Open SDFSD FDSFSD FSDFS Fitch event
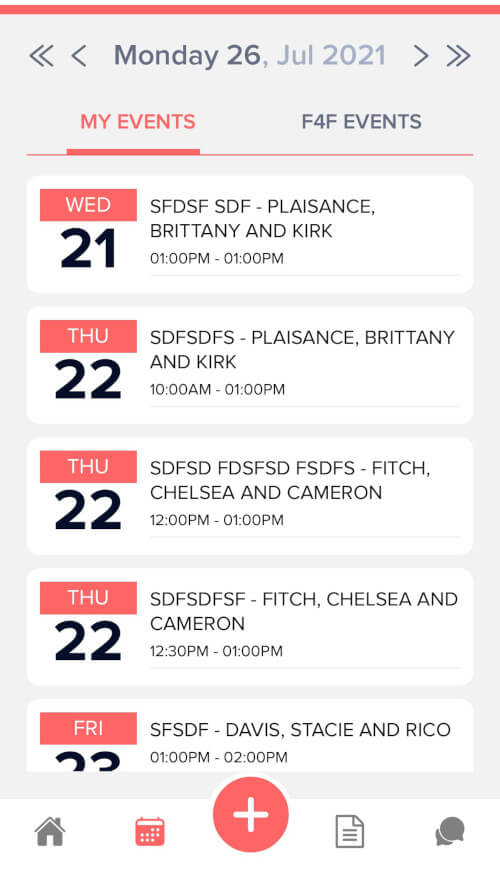 (x=250, y=496)
